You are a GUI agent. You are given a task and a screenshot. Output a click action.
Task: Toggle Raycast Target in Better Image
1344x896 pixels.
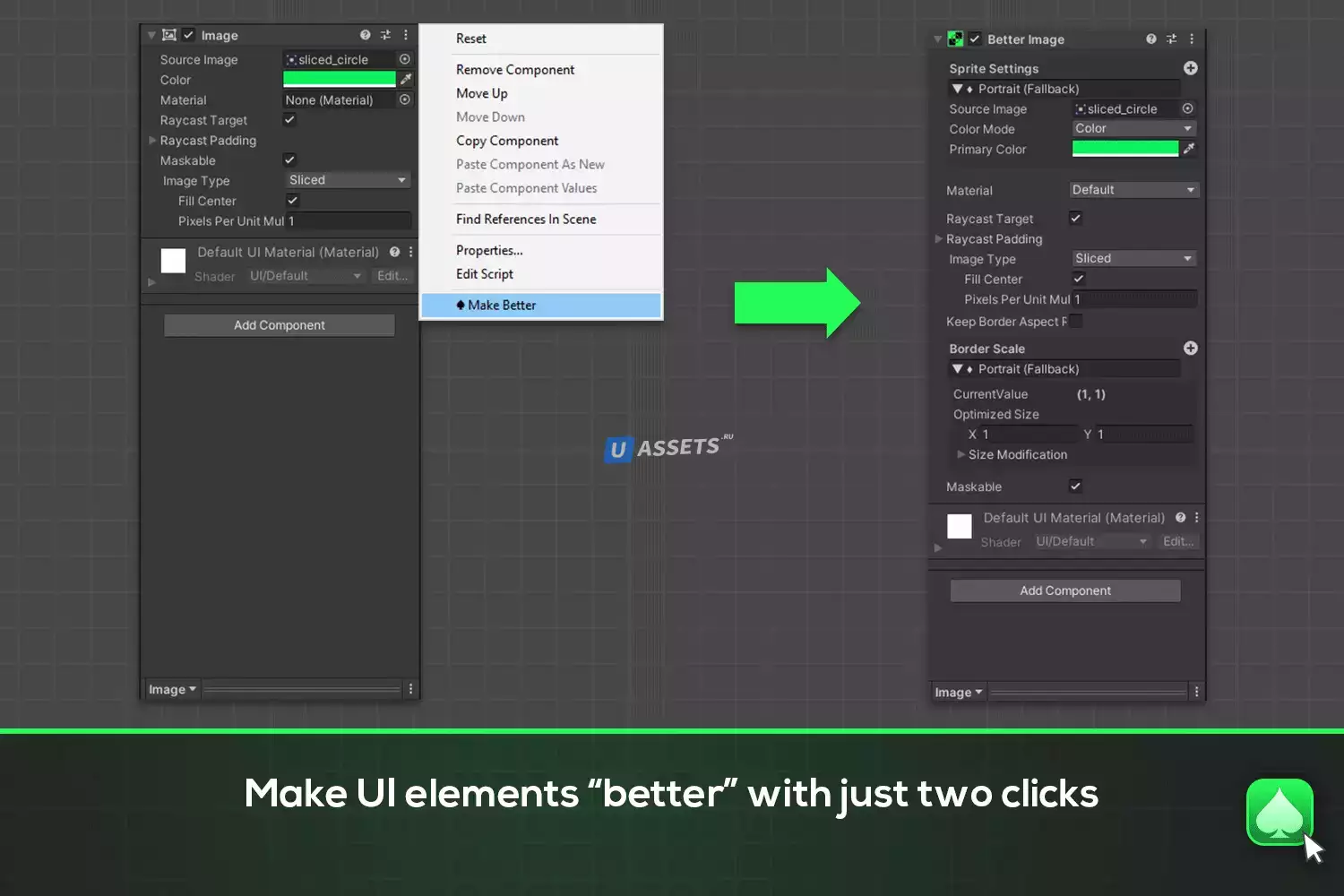(x=1076, y=218)
